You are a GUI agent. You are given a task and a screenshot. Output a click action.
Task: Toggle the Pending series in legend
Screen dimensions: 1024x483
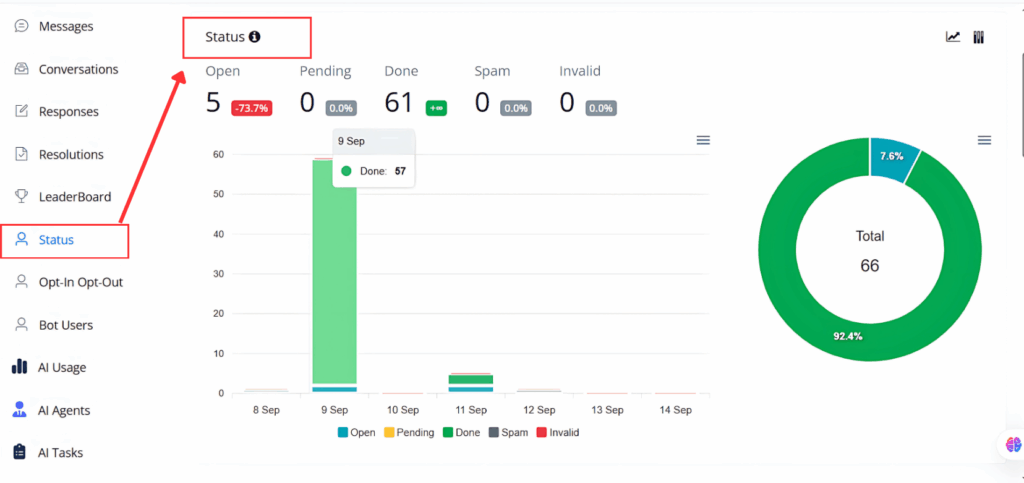pyautogui.click(x=408, y=433)
